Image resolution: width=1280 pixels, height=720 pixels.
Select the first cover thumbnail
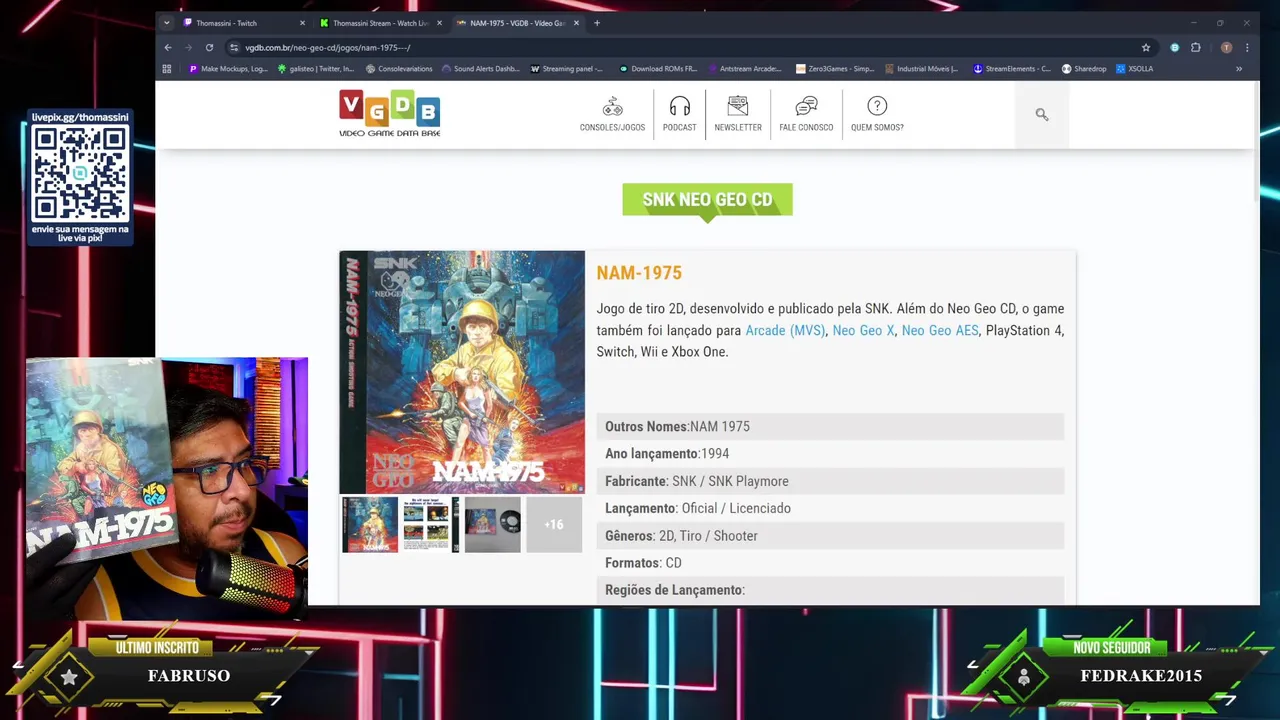click(x=370, y=524)
